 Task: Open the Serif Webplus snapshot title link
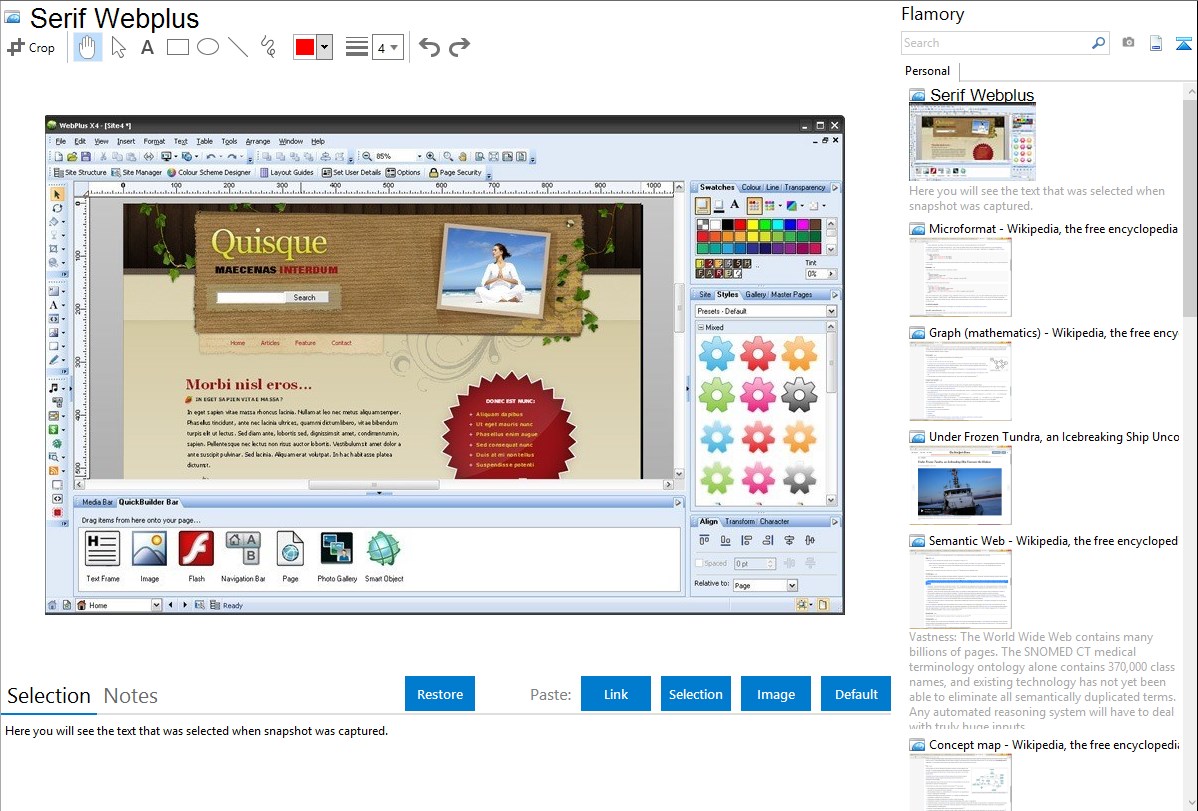[982, 95]
